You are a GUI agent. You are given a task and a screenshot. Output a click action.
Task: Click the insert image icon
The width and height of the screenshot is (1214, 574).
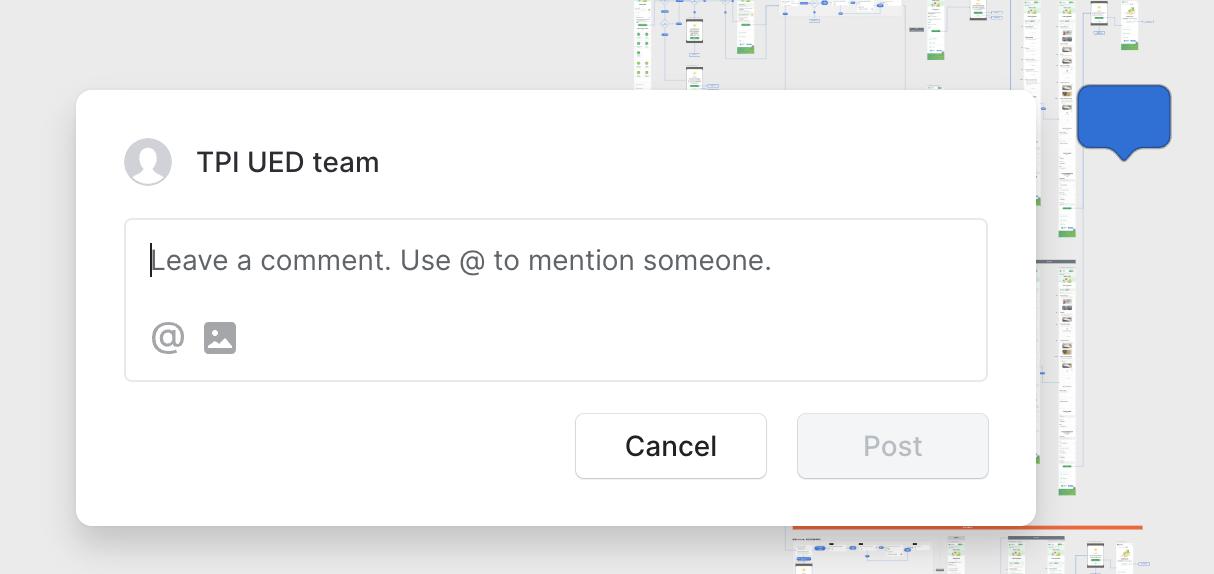coord(220,338)
